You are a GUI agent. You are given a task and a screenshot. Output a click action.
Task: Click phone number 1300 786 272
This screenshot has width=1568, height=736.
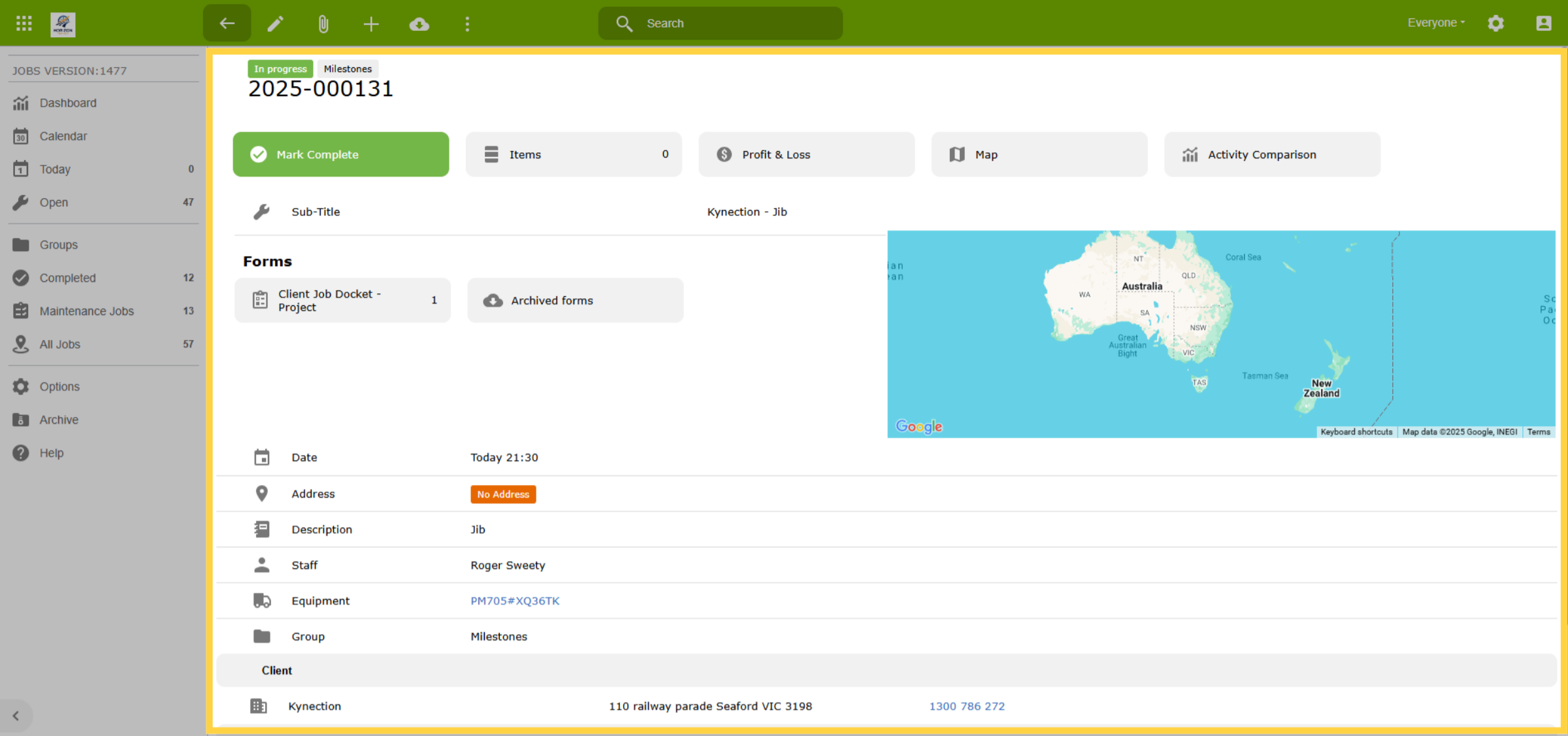967,706
